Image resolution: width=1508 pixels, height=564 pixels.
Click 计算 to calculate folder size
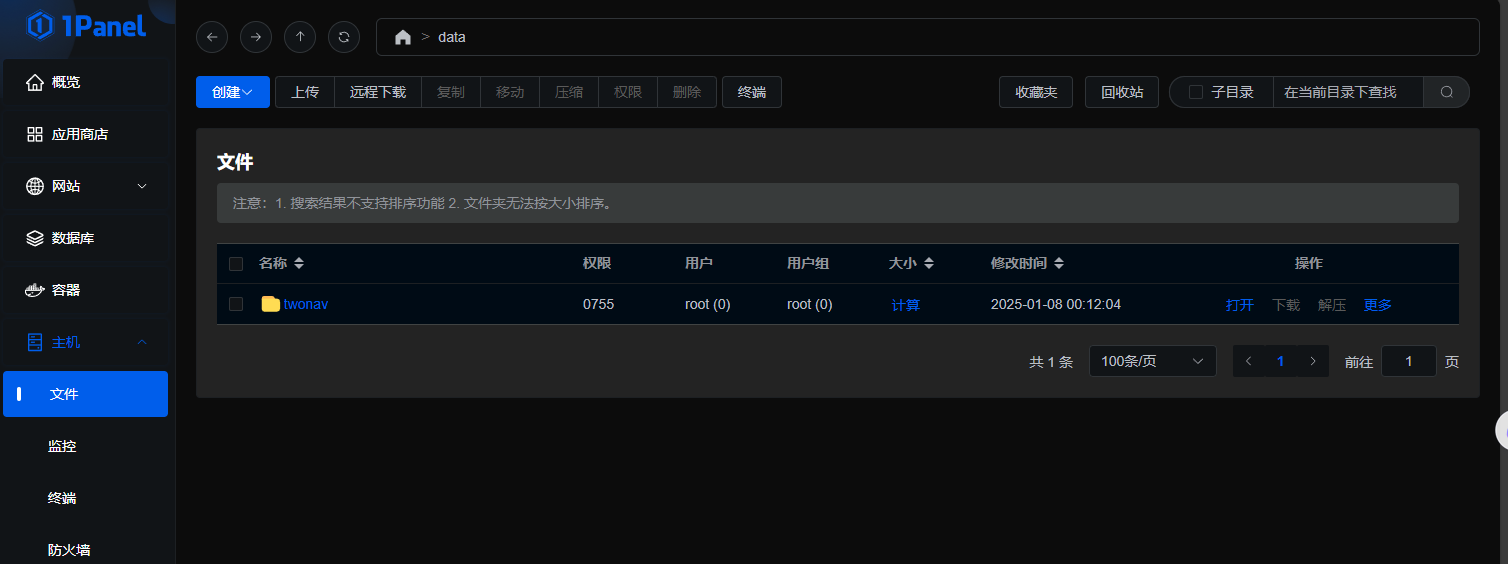905,305
